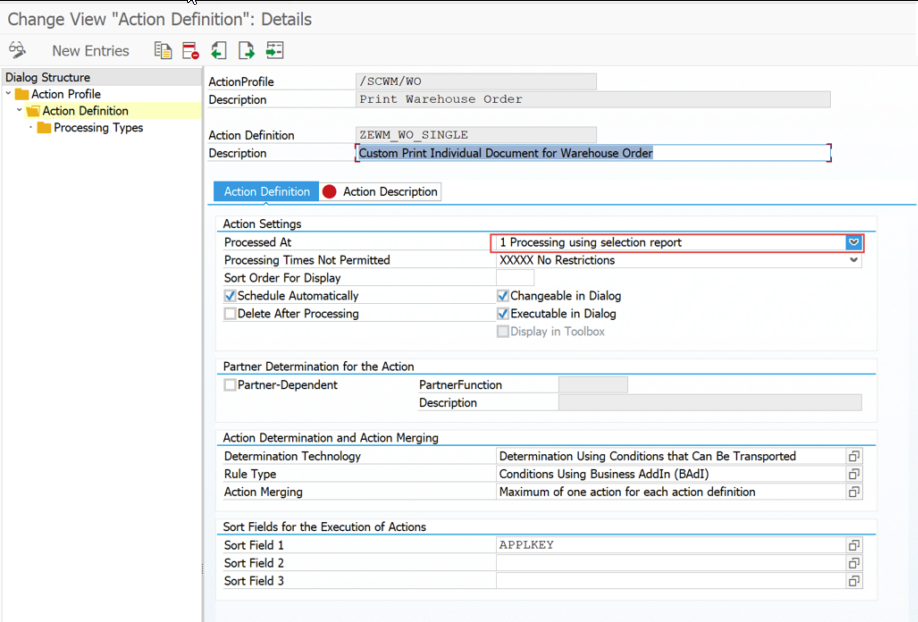The height and width of the screenshot is (622, 918).
Task: Enable the Delete After Processing checkbox
Action: pos(230,313)
